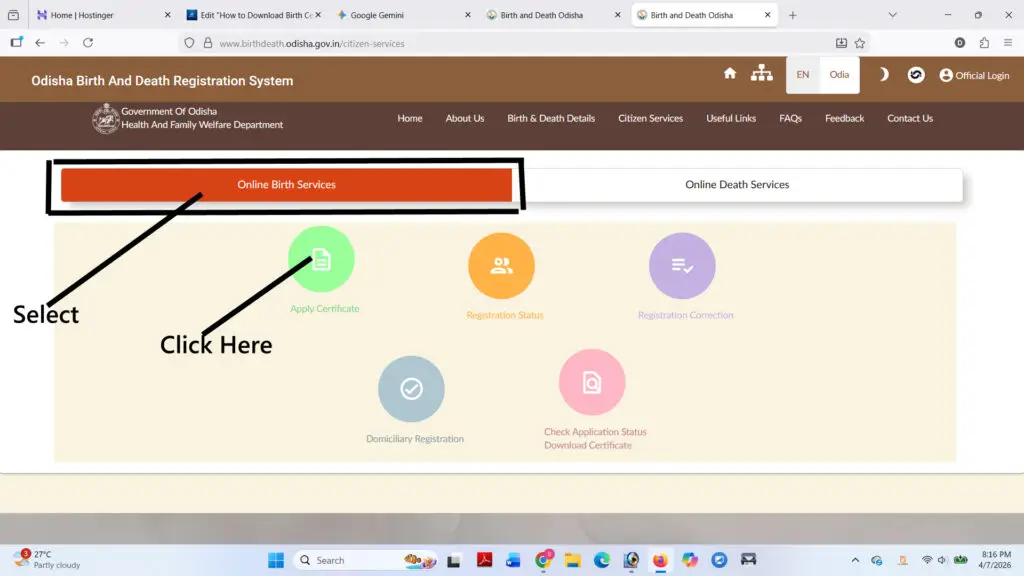1024x576 pixels.
Task: Click the browser reload button
Action: pos(88,43)
